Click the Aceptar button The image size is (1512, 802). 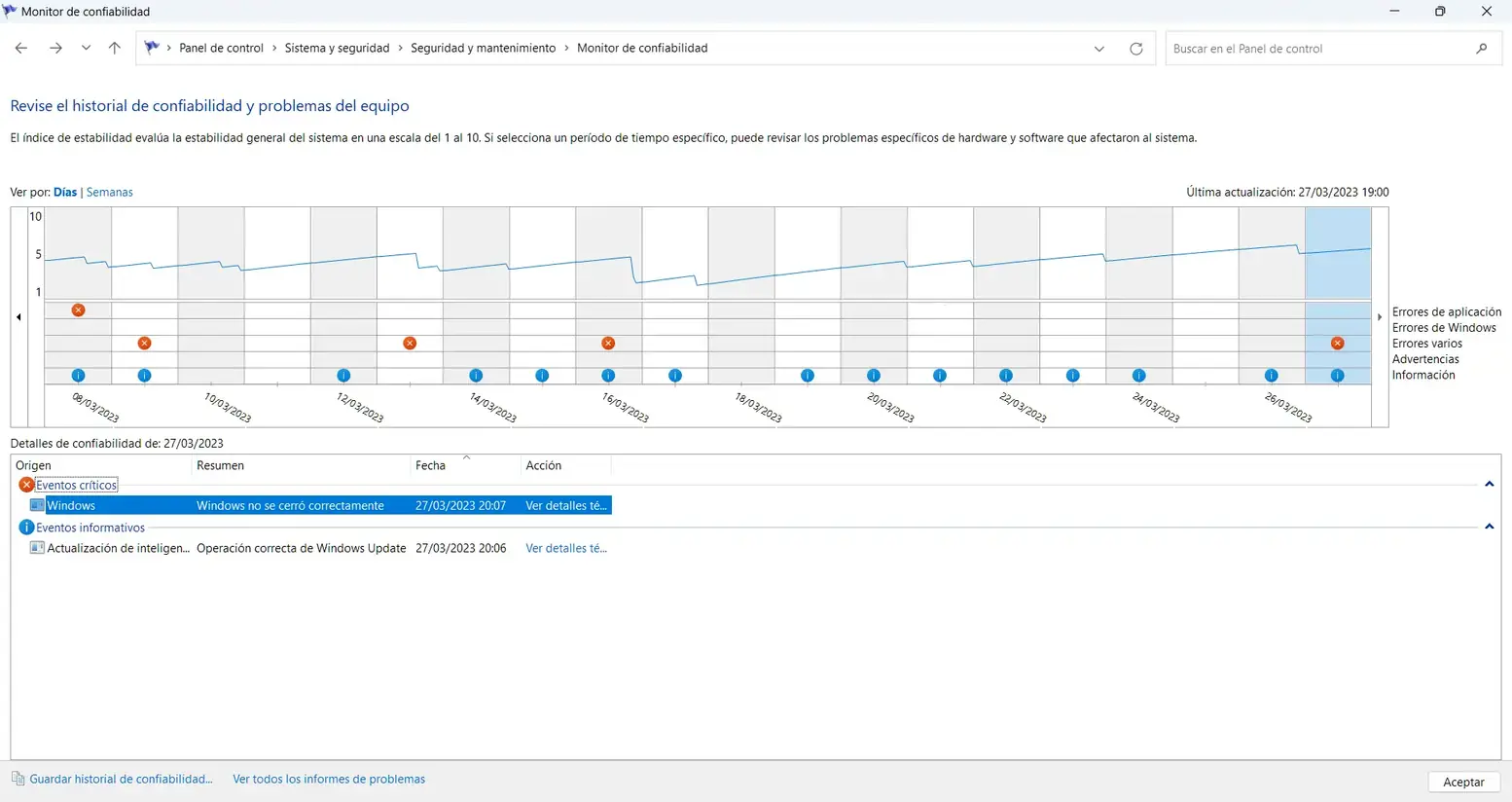1463,782
